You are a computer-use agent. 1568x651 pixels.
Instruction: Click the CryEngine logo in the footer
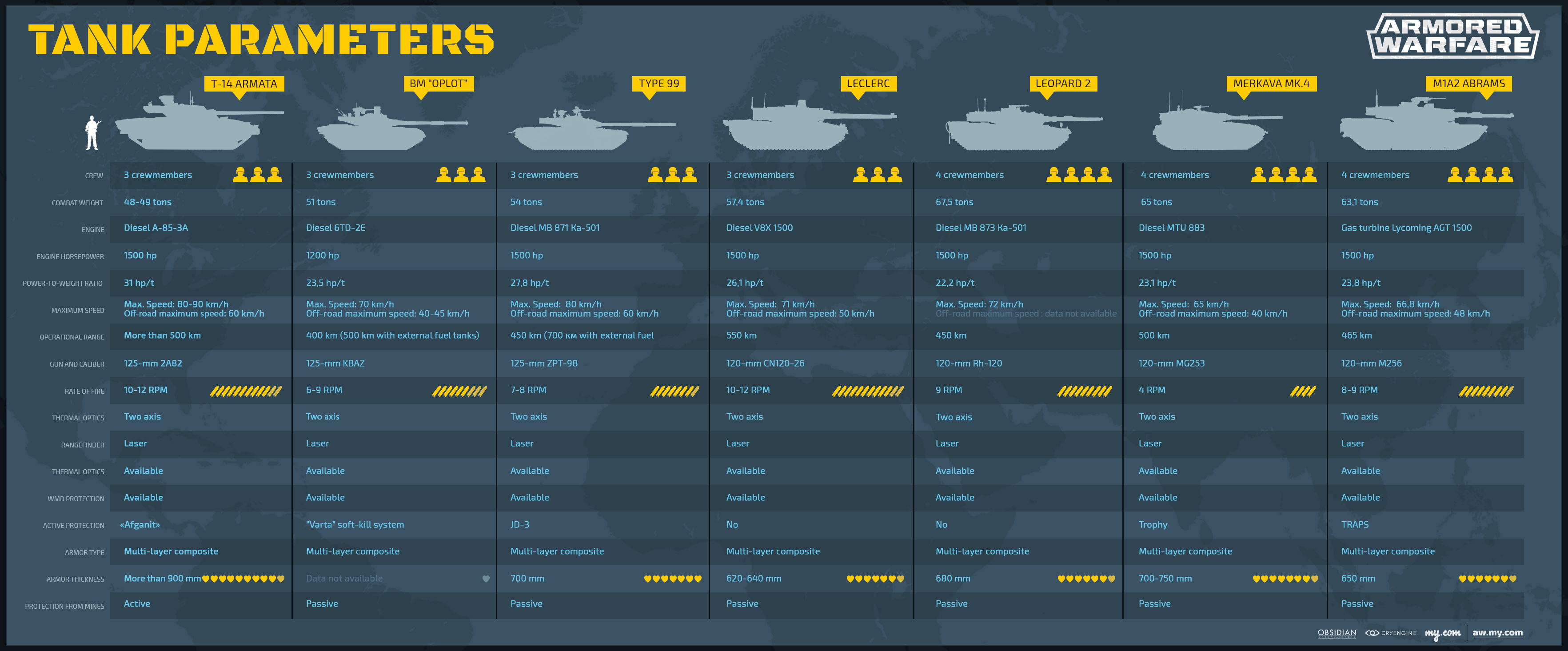point(1390,633)
